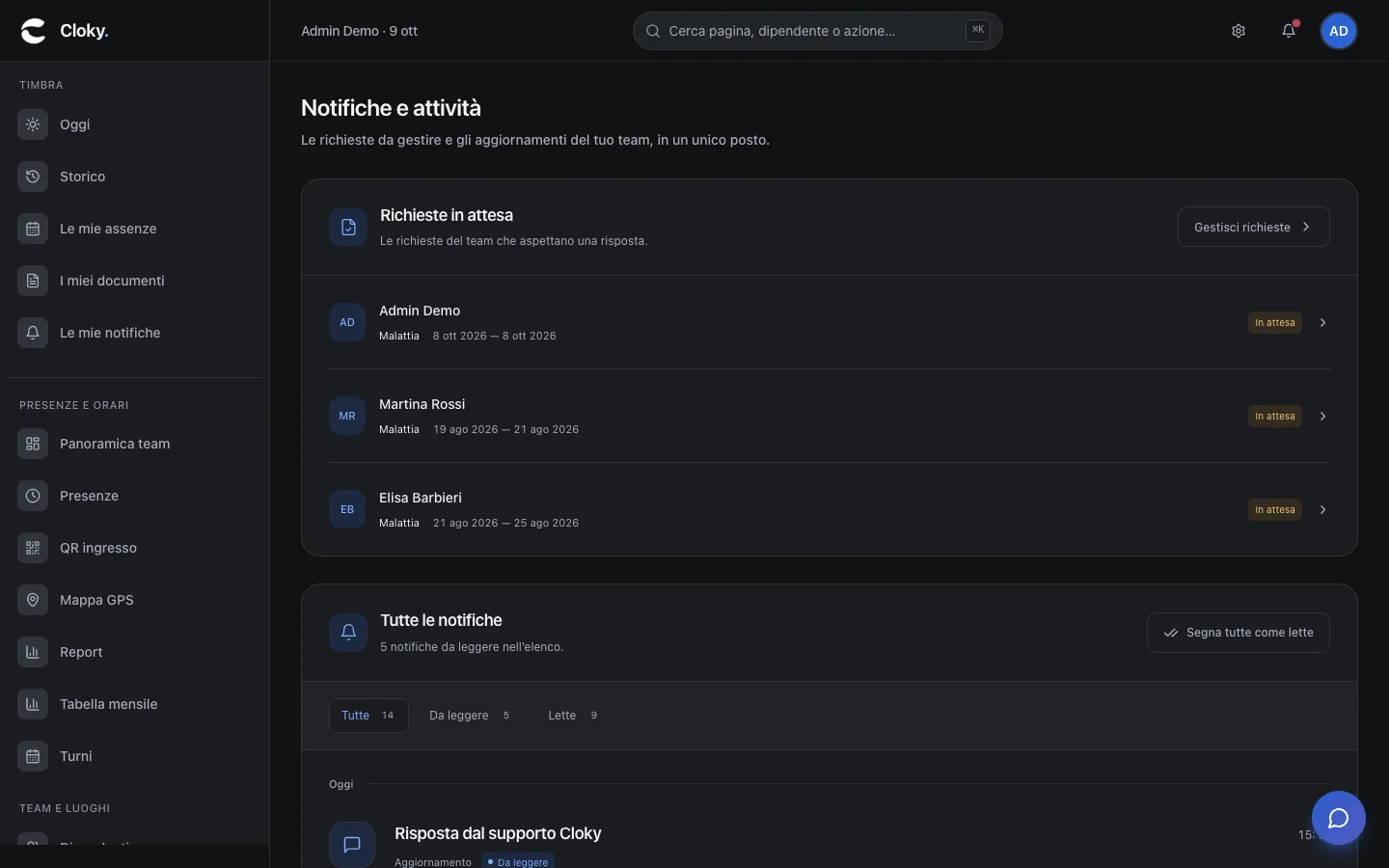Click the Gestisci richieste button

pos(1253,227)
